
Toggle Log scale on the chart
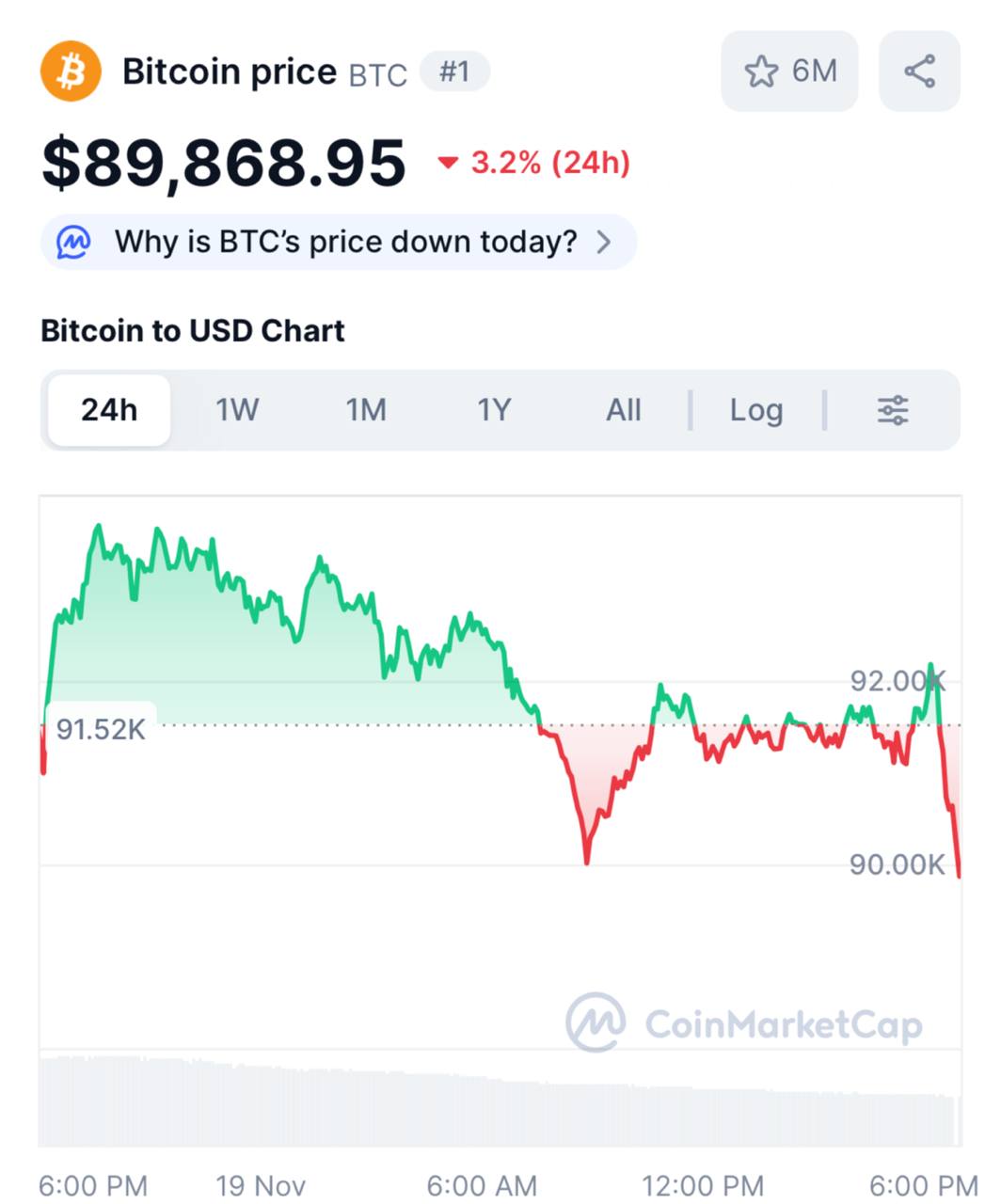point(755,410)
